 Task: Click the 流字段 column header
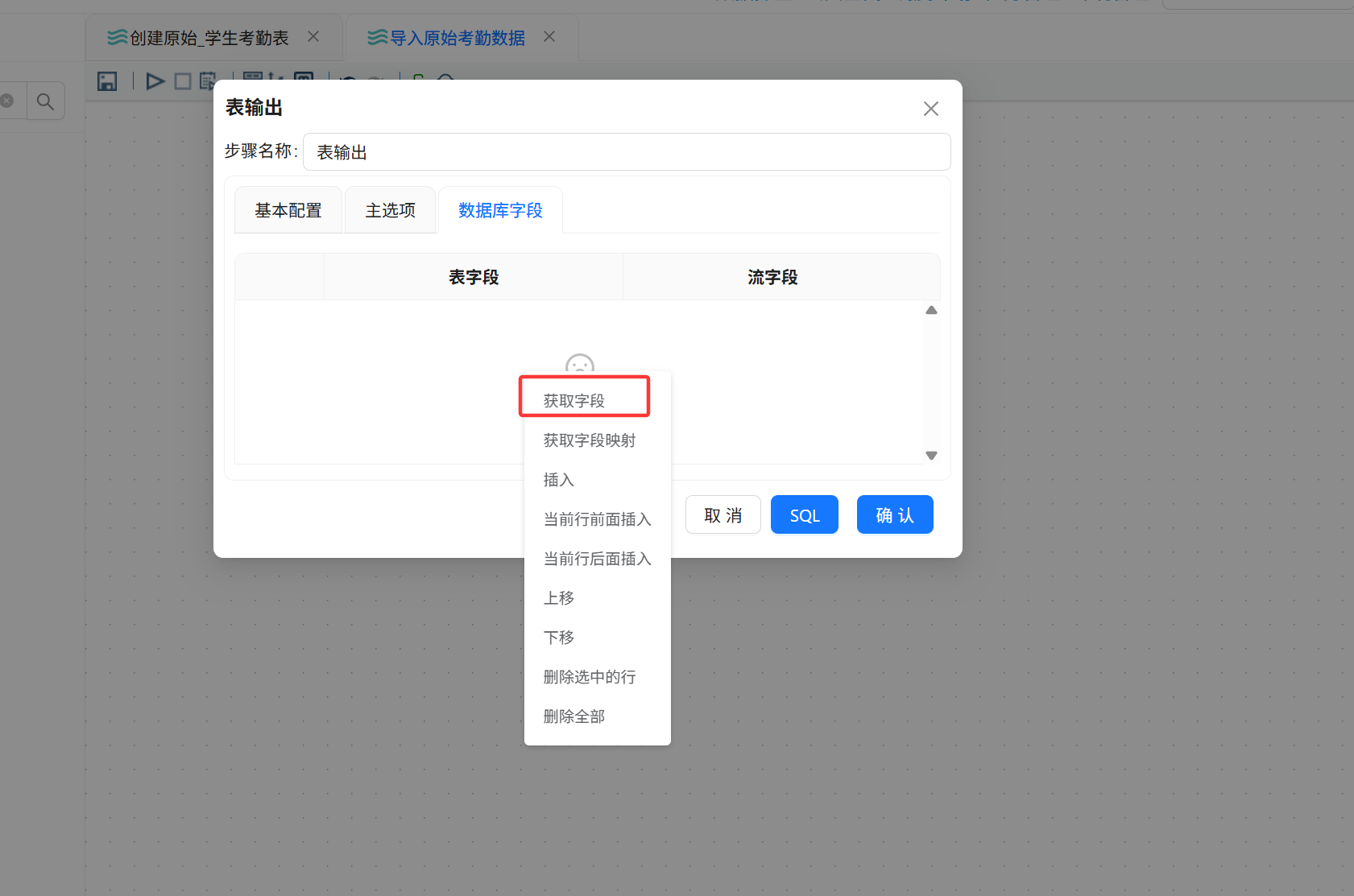[x=773, y=277]
